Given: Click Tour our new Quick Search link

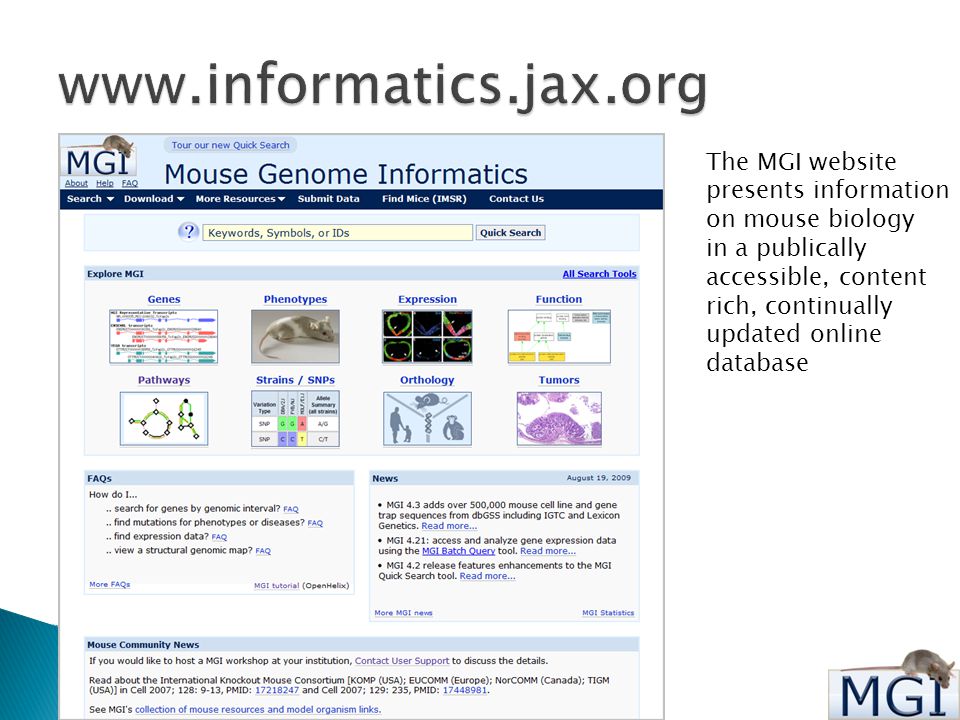Looking at the screenshot, I should pyautogui.click(x=230, y=145).
